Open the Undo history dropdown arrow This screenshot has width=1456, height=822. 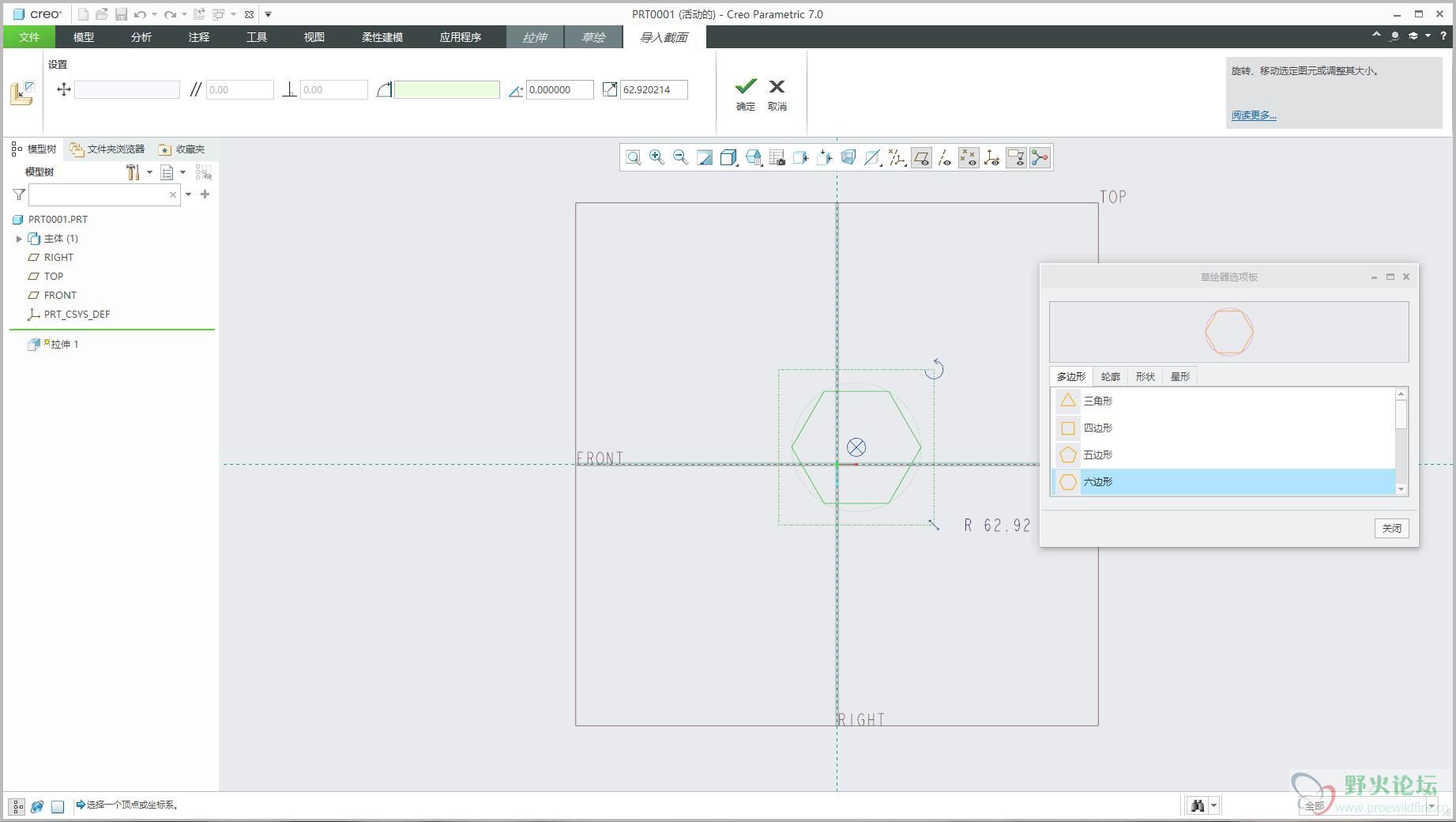[154, 14]
